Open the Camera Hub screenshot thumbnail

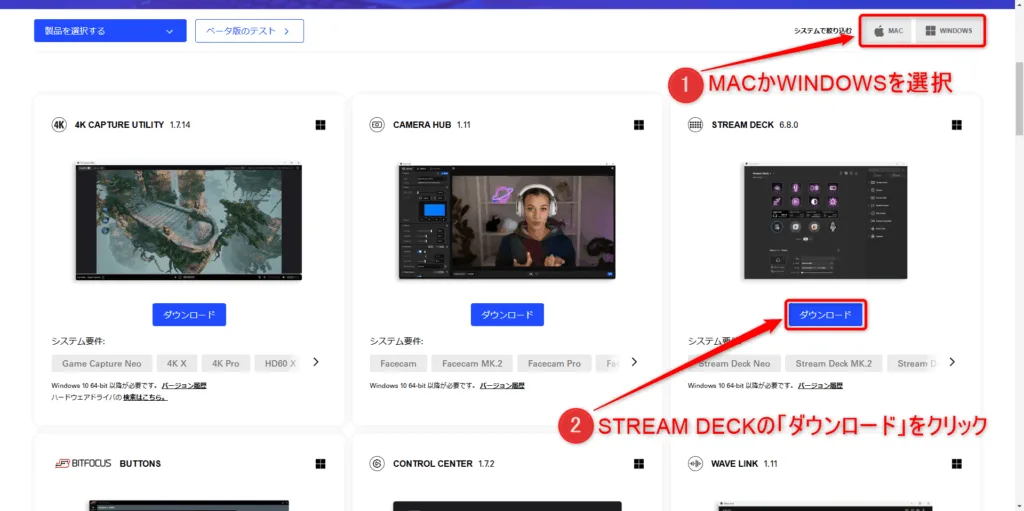[507, 221]
